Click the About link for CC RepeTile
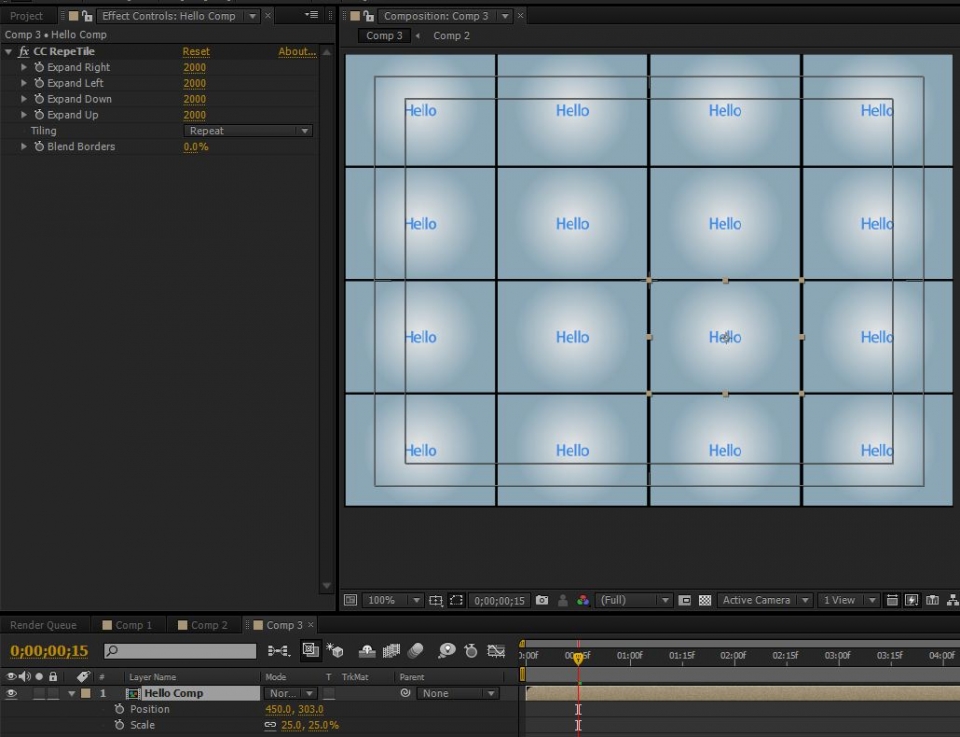 [296, 51]
